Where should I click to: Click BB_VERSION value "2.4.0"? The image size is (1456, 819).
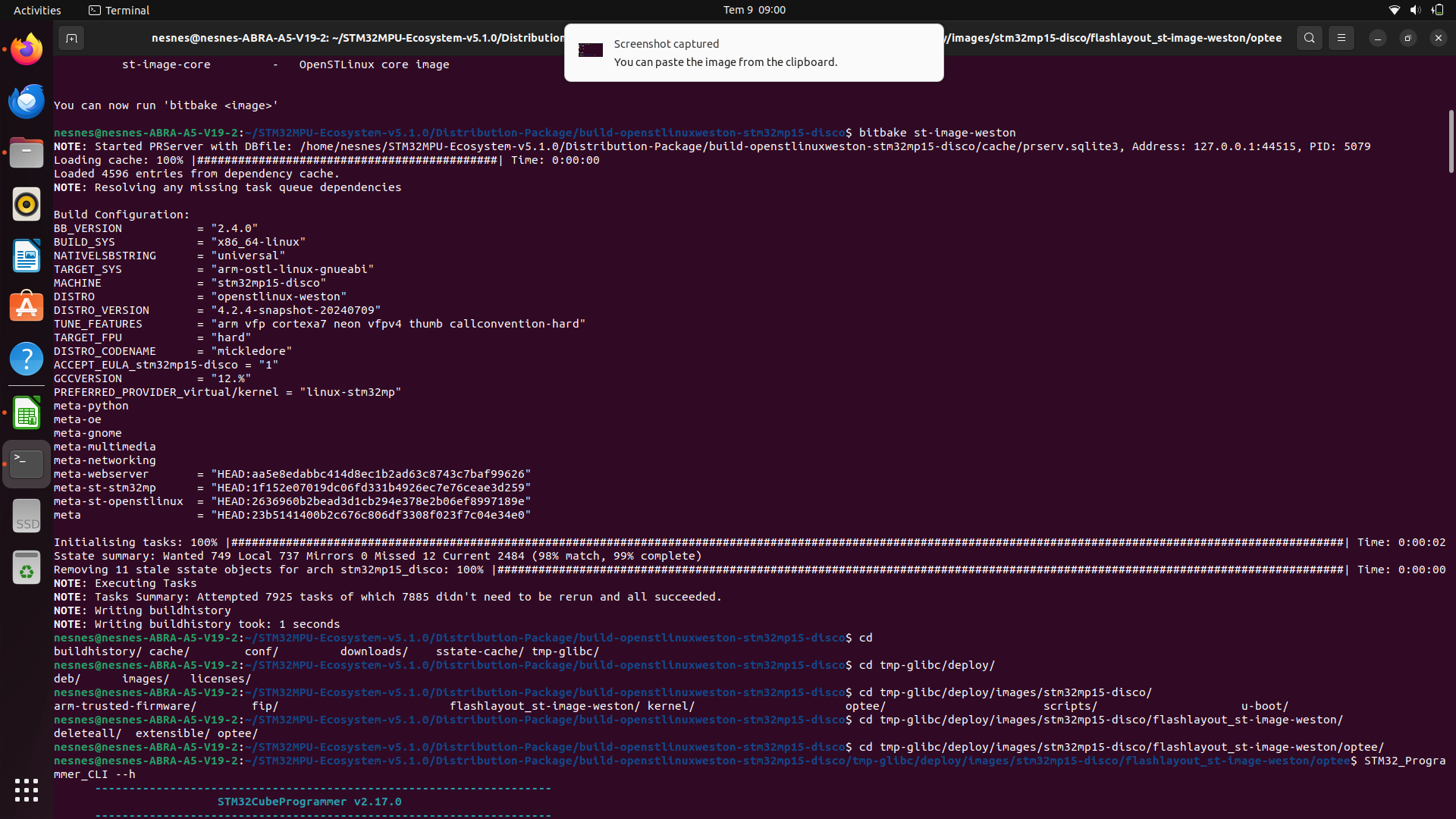click(234, 228)
